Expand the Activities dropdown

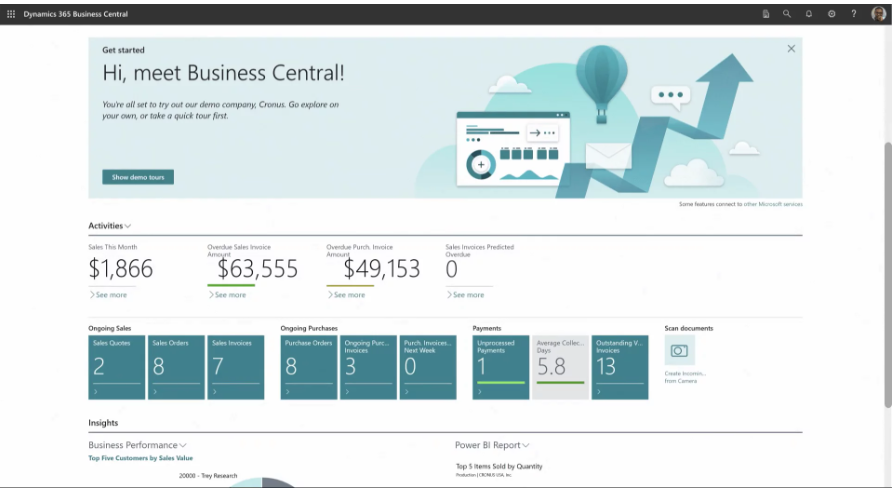109,226
